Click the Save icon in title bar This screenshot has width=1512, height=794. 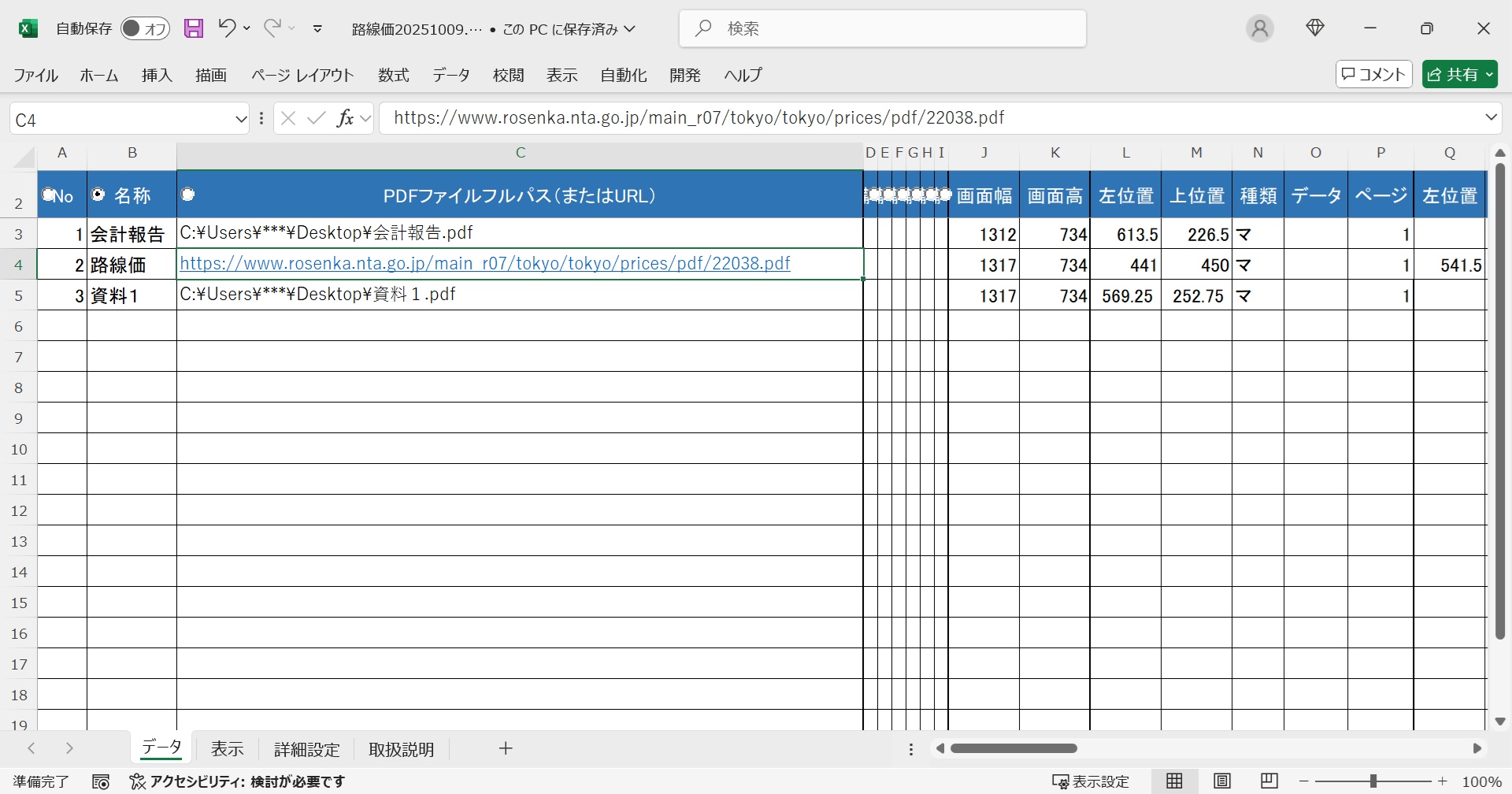[x=194, y=29]
